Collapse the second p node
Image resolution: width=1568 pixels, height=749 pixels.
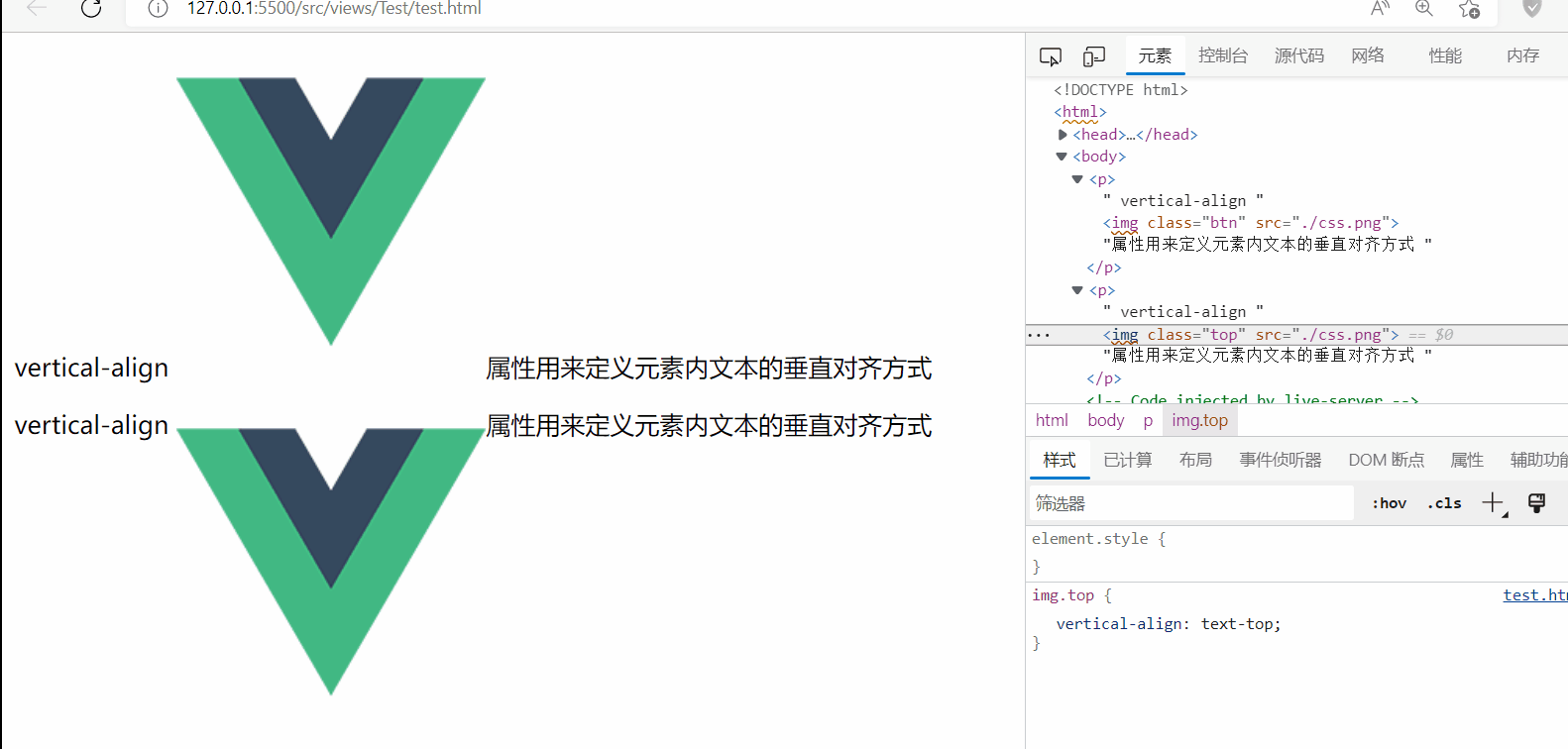[x=1077, y=290]
